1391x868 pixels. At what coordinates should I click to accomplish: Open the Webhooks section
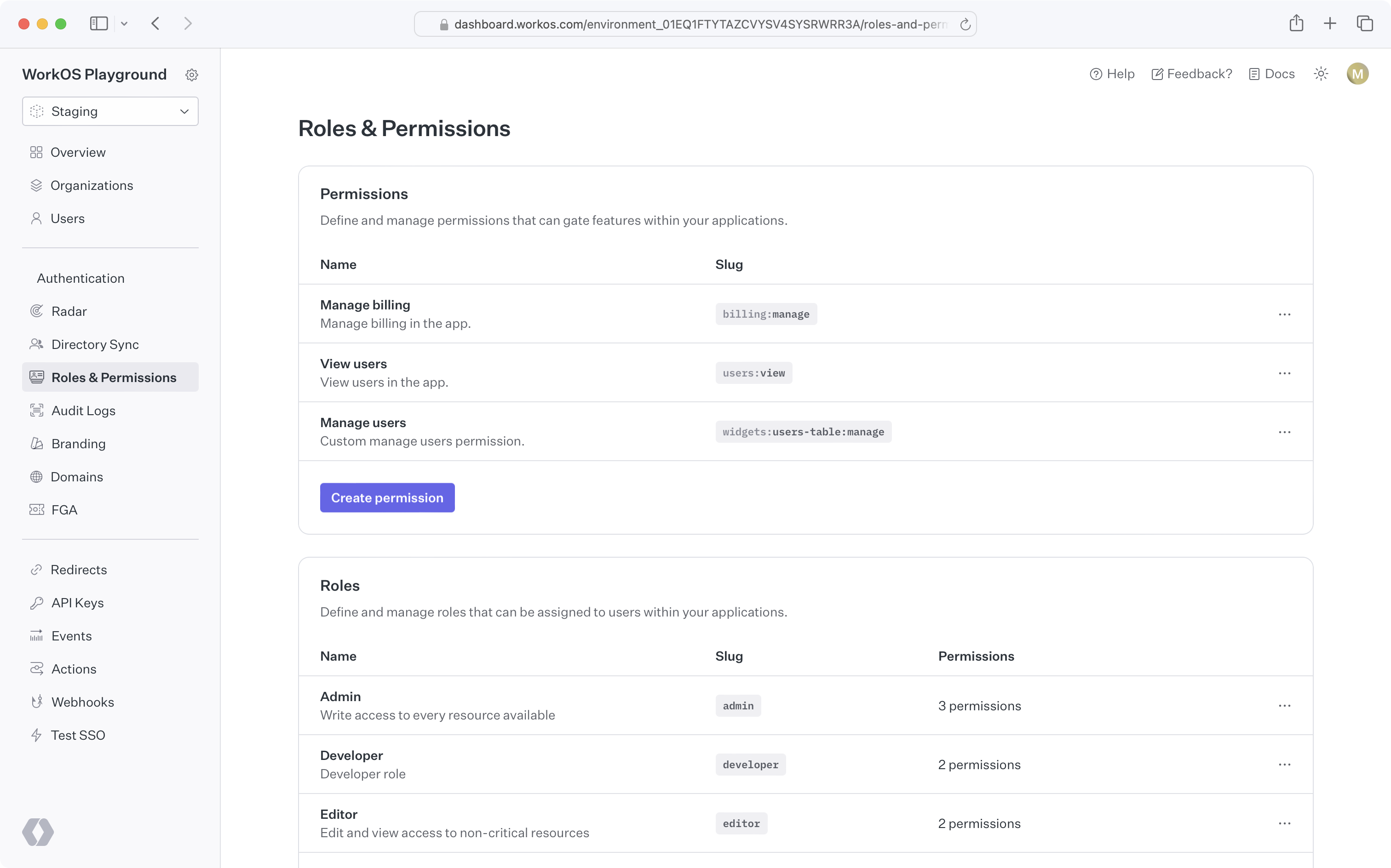point(83,702)
